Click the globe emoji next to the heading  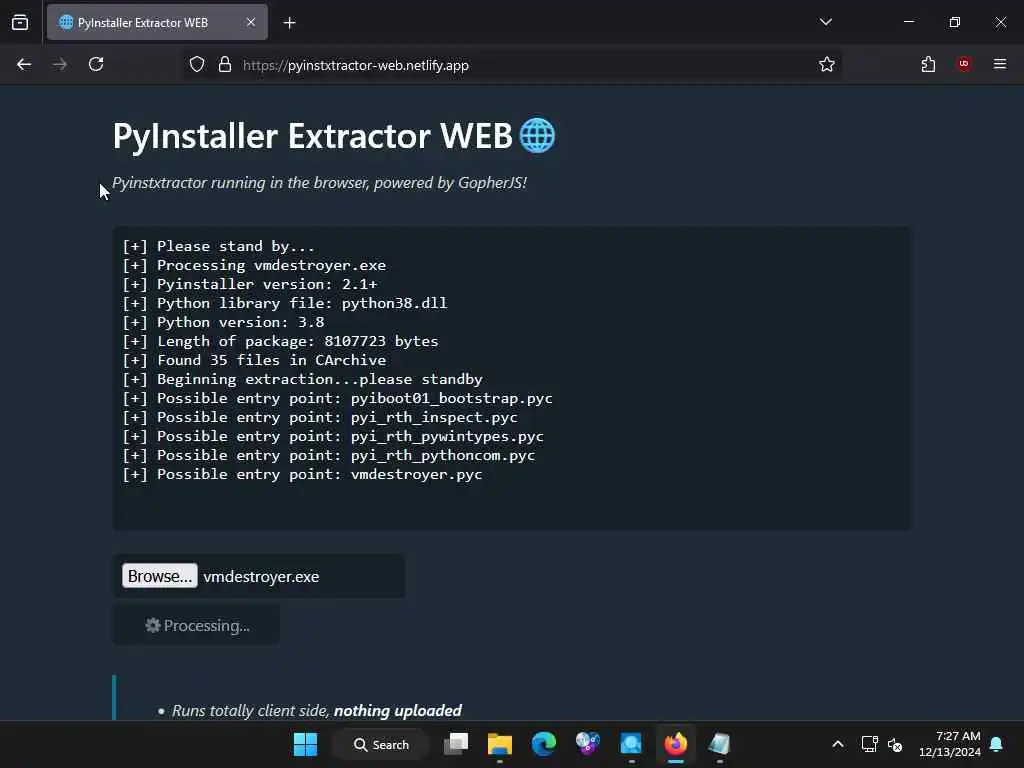tap(537, 135)
